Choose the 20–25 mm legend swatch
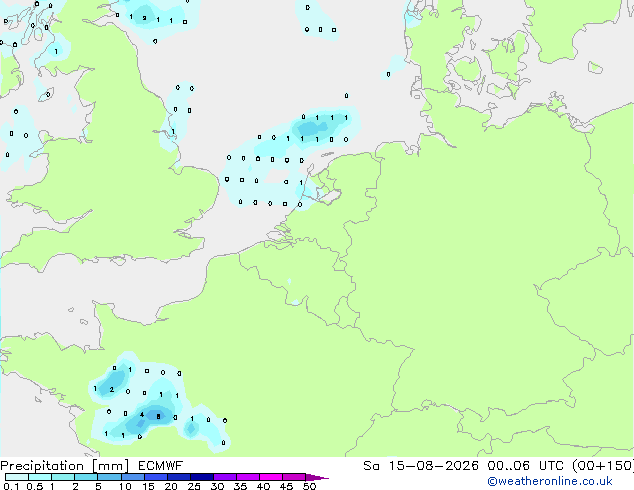Screen dimensions: 634x490 point(178,477)
